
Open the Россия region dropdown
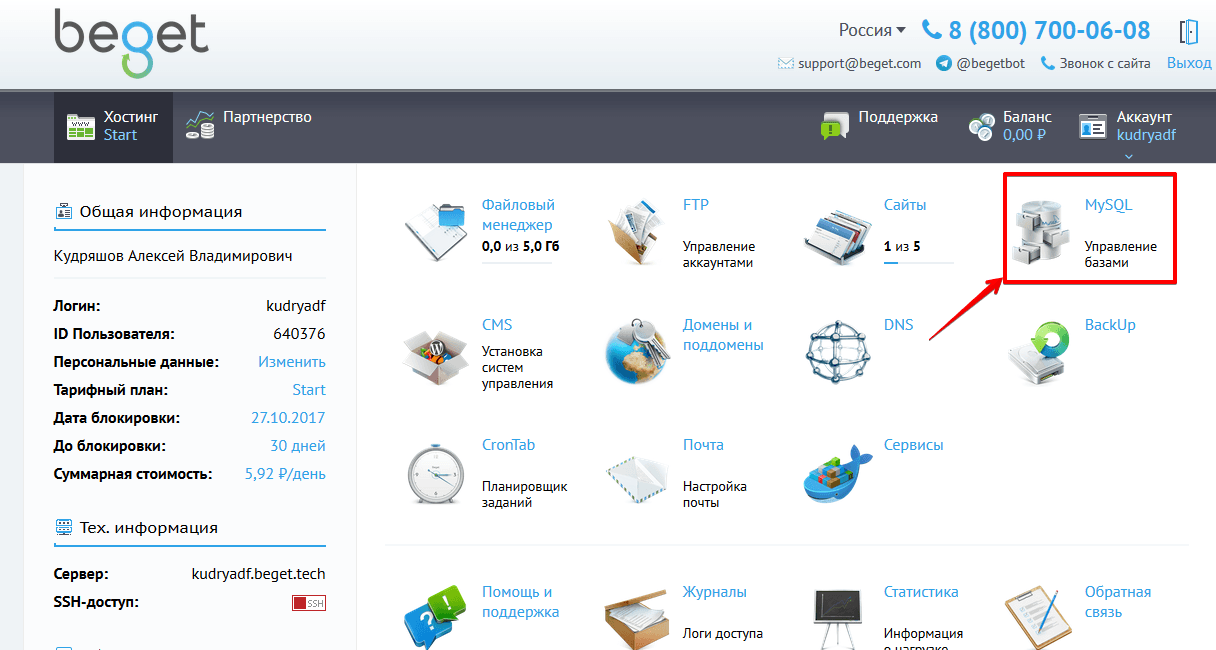[x=872, y=30]
